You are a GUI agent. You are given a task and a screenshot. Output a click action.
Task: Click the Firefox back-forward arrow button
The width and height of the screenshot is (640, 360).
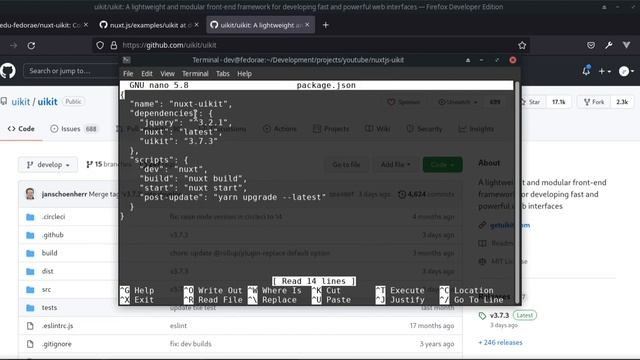(13, 45)
